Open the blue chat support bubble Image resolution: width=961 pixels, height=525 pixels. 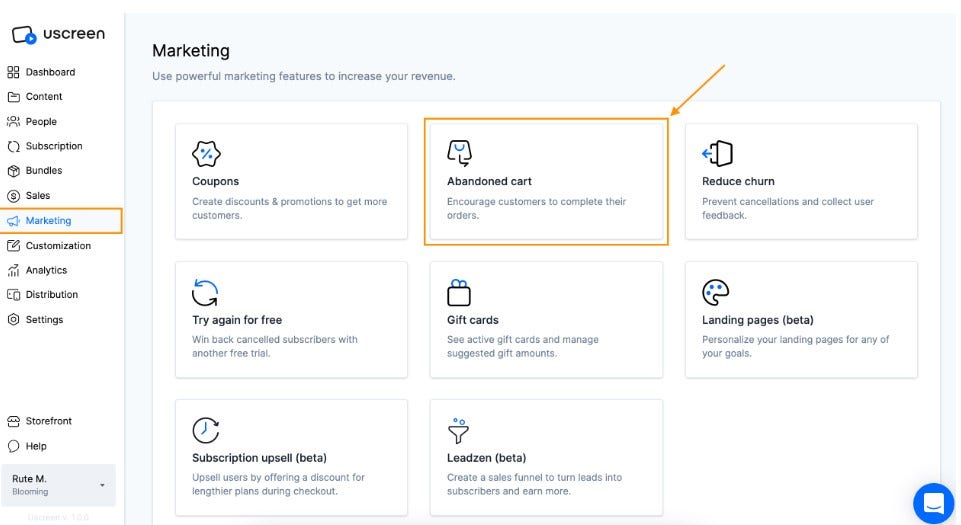(933, 503)
